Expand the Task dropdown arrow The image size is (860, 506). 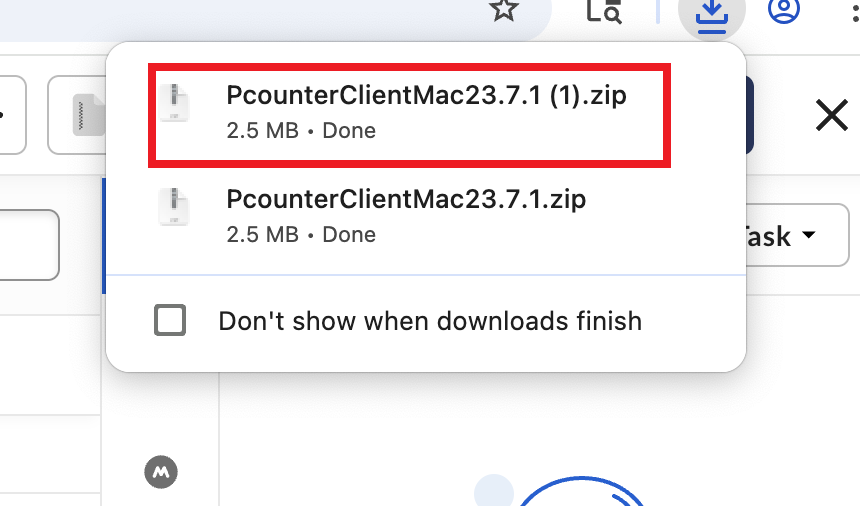coord(808,236)
